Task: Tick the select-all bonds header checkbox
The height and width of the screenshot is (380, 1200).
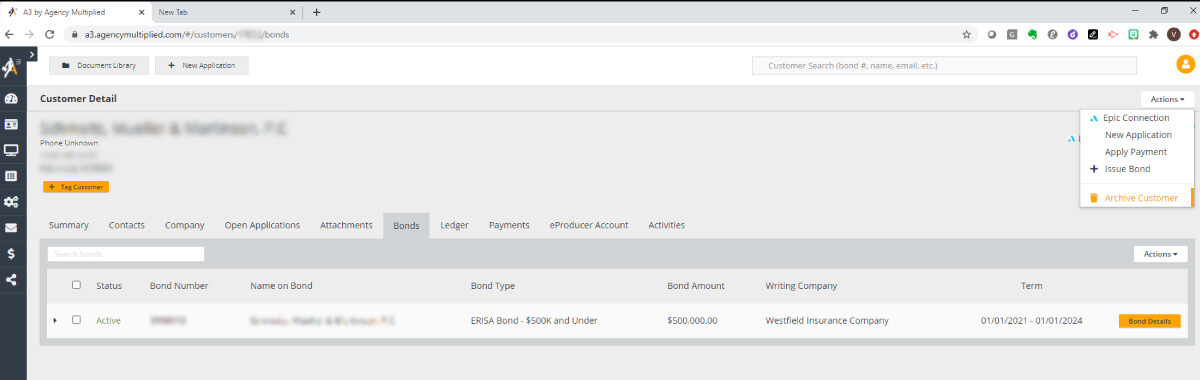Action: pyautogui.click(x=76, y=285)
